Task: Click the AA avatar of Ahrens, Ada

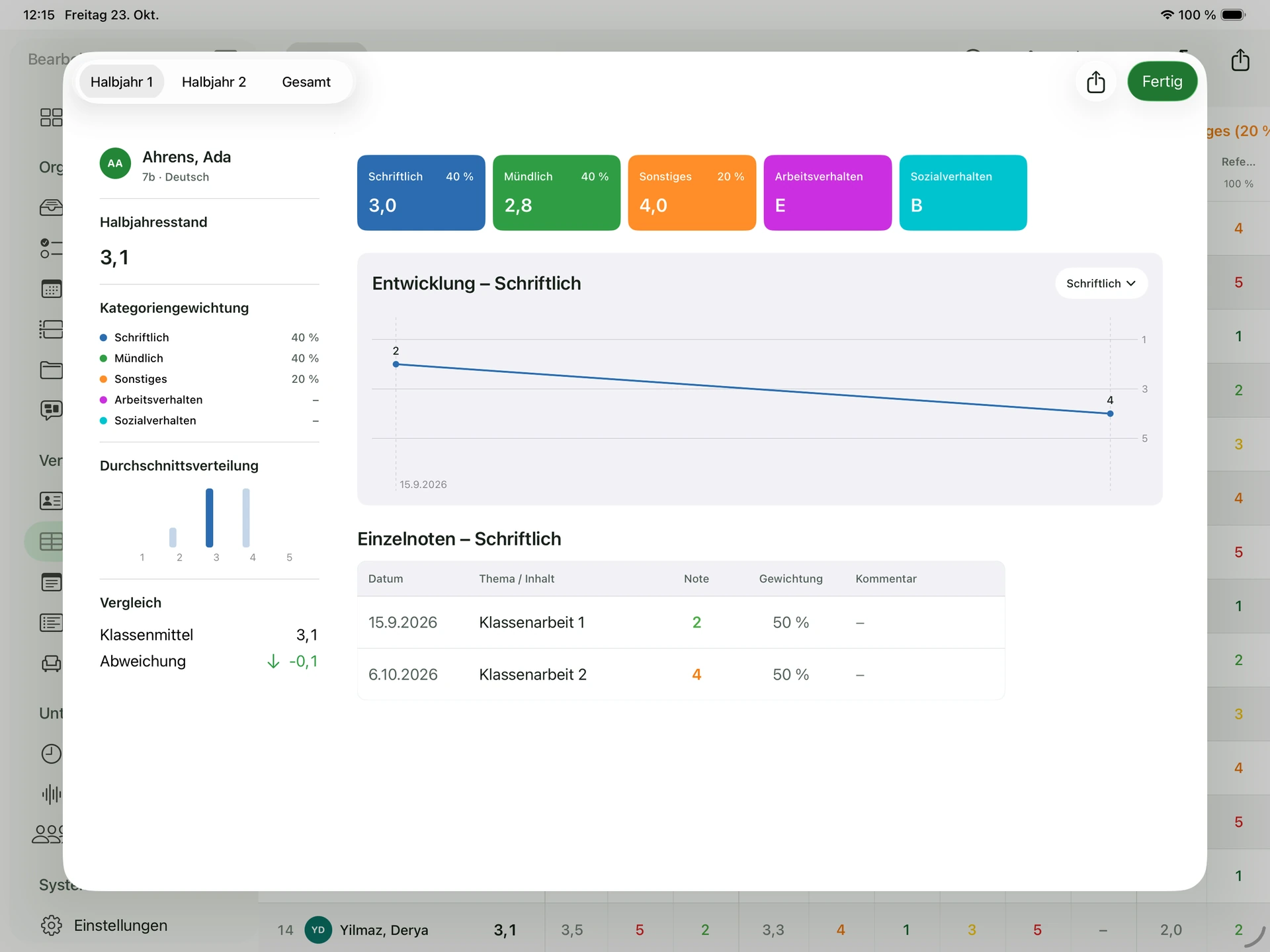Action: point(115,163)
